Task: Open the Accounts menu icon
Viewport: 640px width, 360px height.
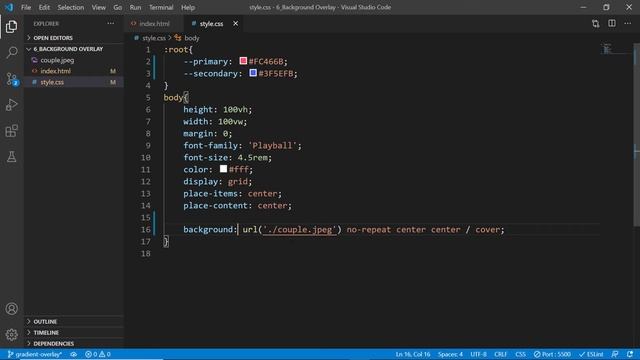Action: click(x=11, y=309)
